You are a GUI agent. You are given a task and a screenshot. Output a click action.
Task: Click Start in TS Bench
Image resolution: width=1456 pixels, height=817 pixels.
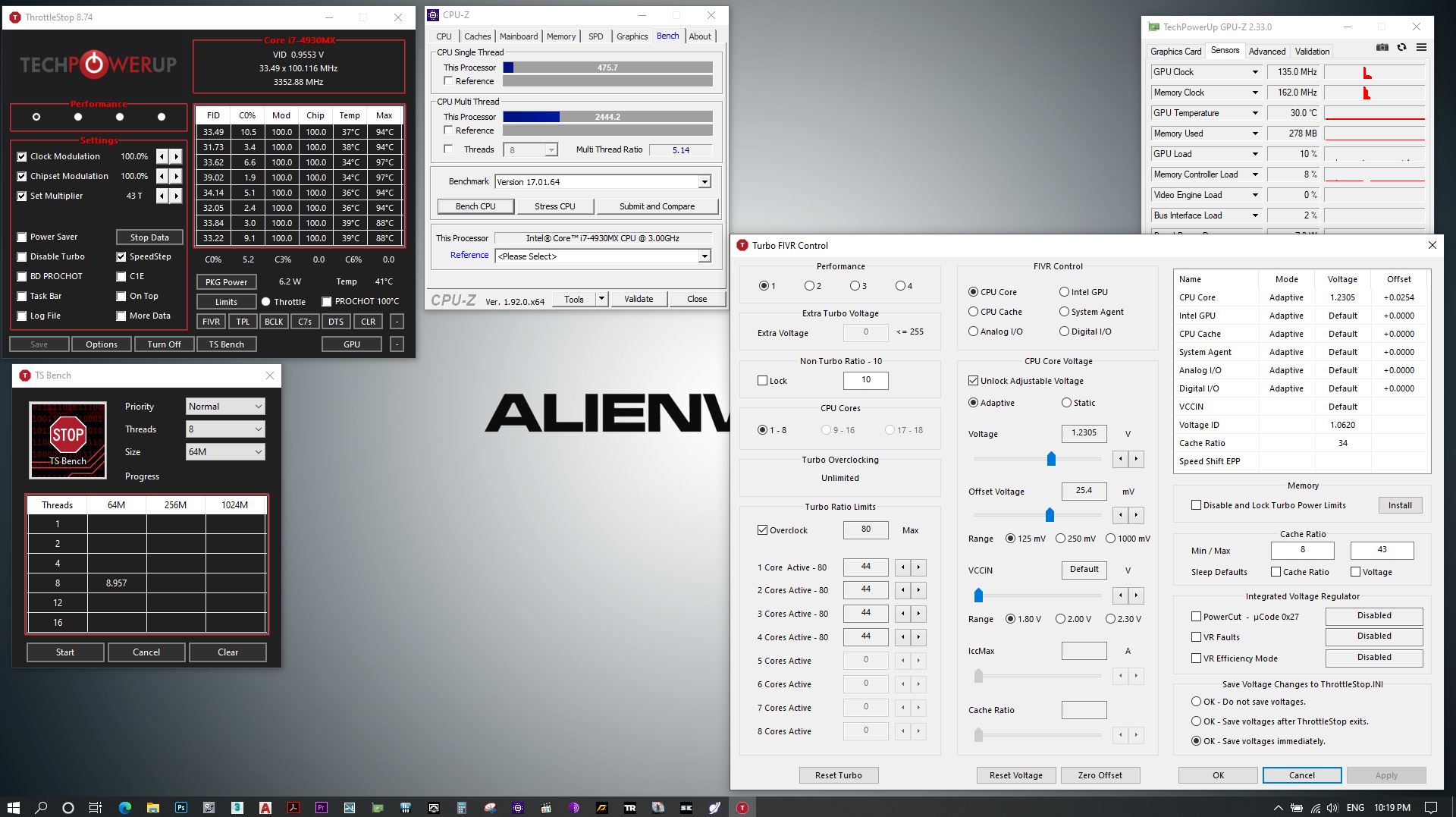65,652
